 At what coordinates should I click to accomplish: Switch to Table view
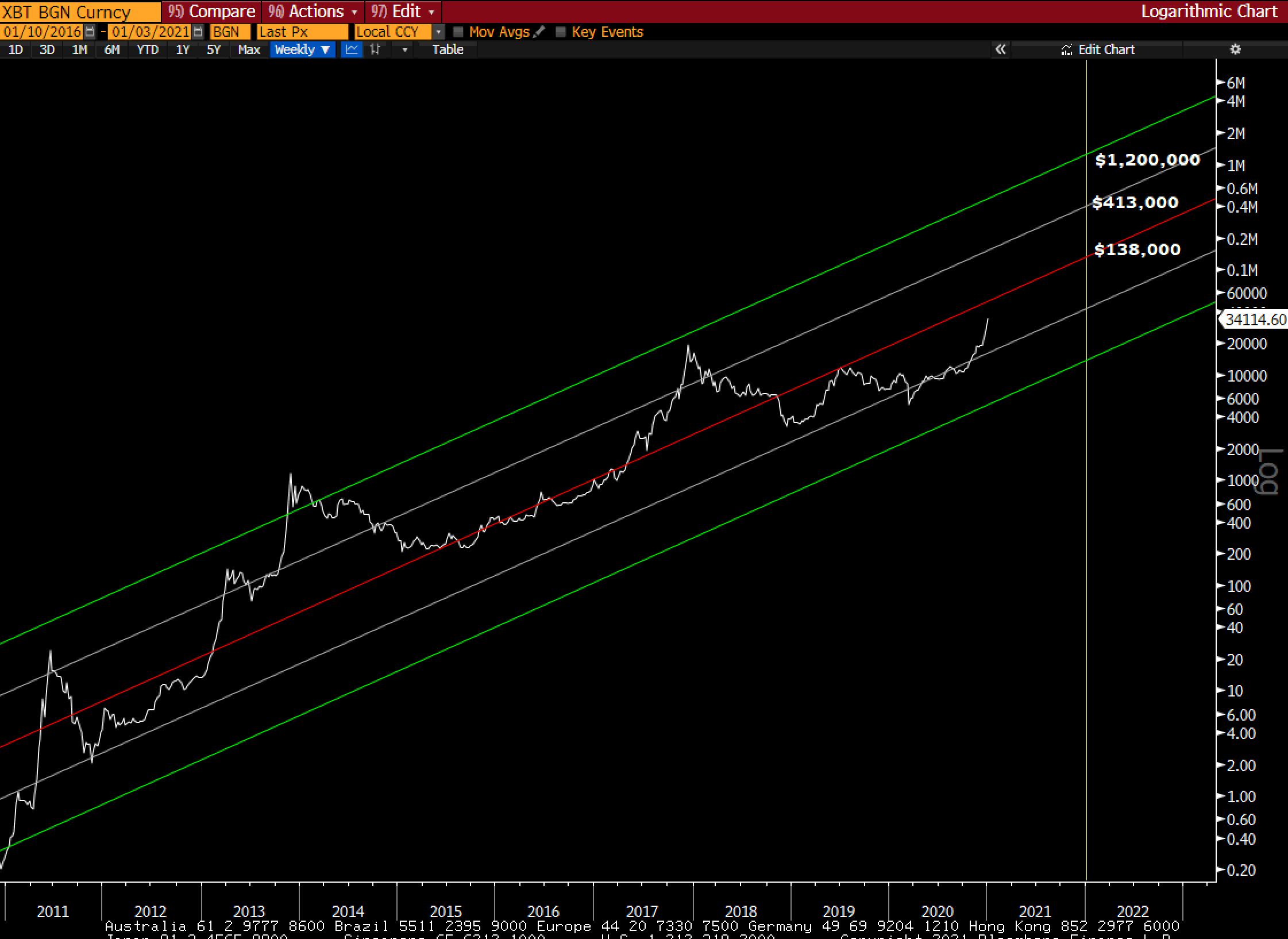pos(448,50)
